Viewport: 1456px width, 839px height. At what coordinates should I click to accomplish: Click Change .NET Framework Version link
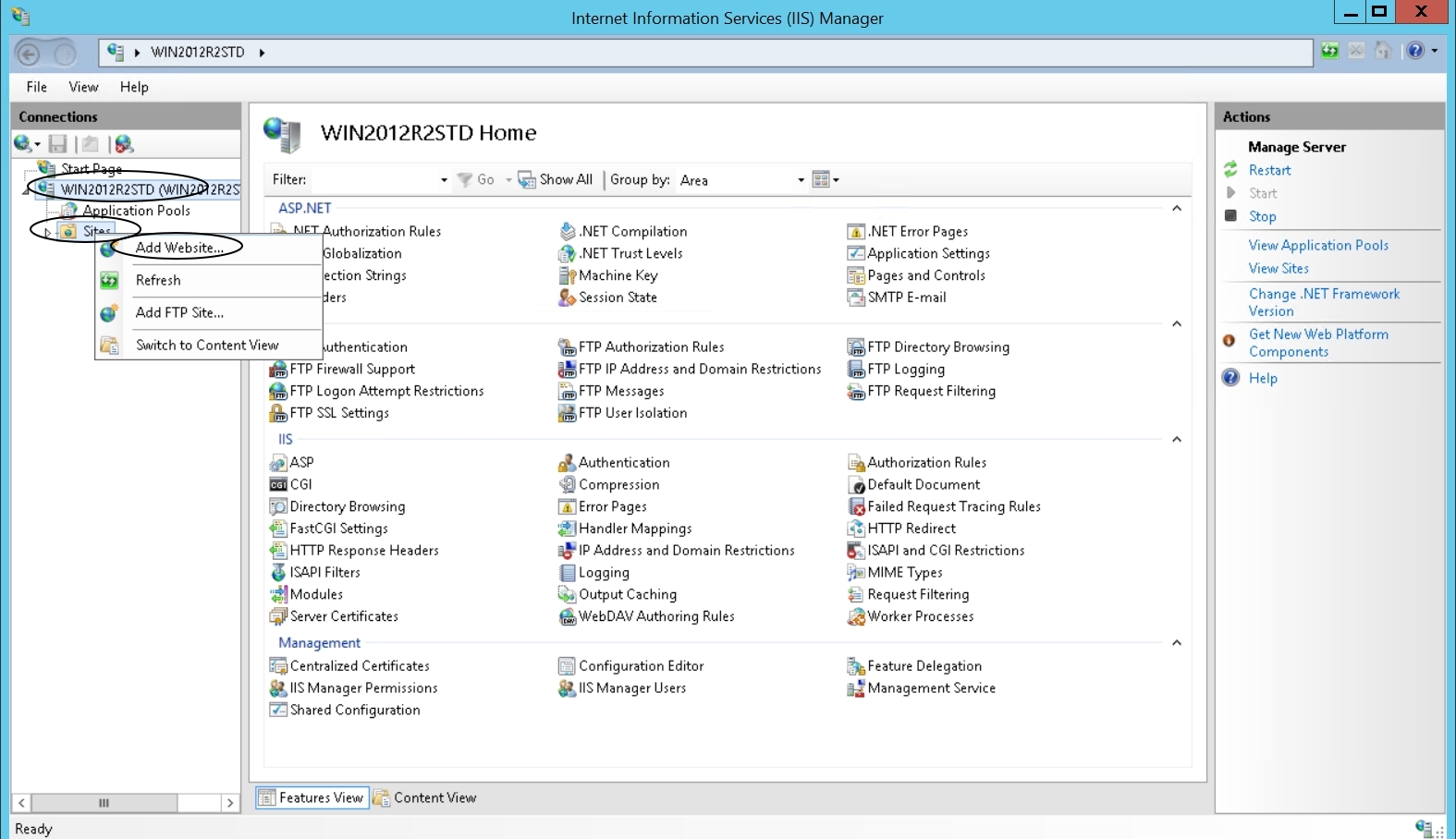1324,302
